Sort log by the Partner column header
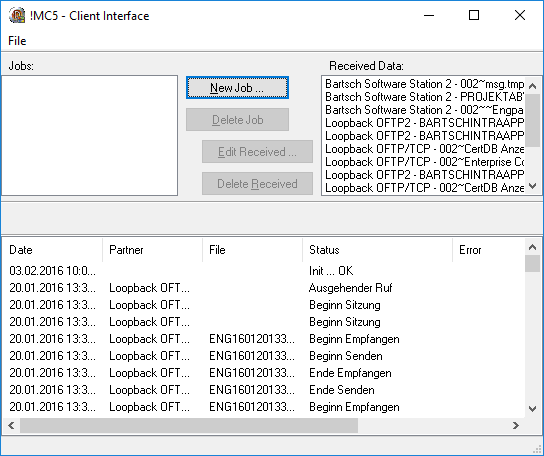The width and height of the screenshot is (544, 456). [152, 250]
